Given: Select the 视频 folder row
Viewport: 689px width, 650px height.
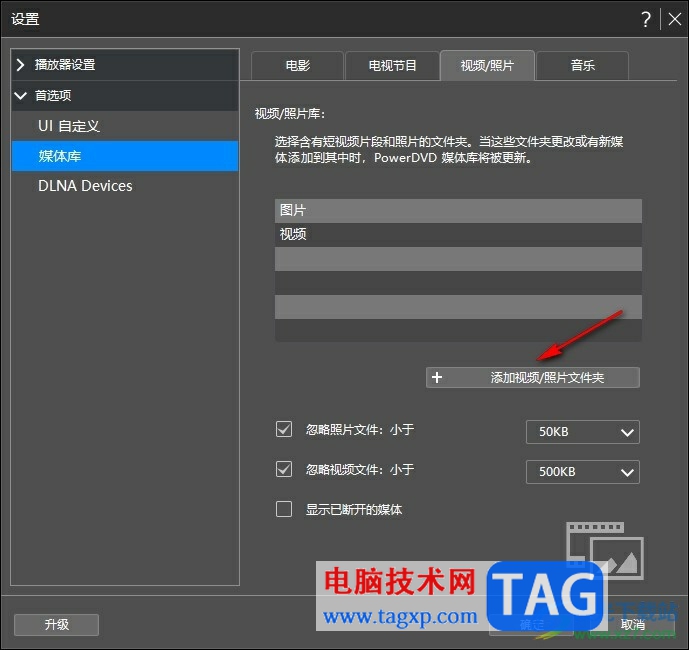Looking at the screenshot, I should 458,235.
